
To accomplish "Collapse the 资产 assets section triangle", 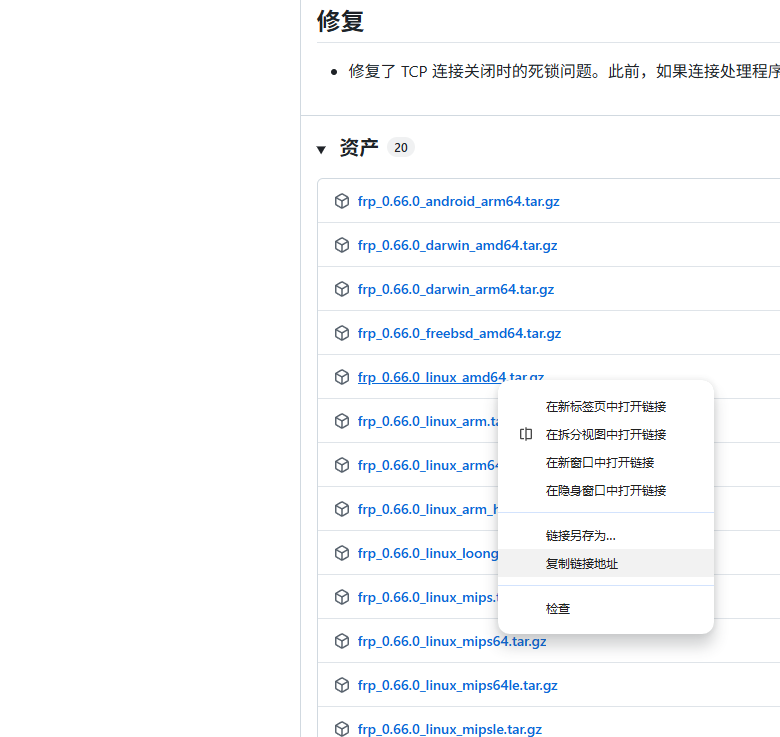I will coord(321,149).
